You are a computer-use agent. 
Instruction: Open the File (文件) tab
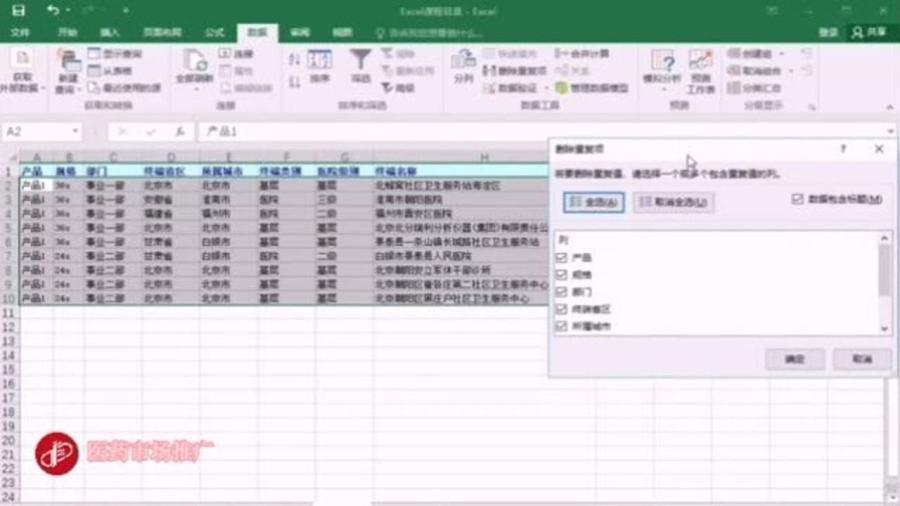(20, 32)
